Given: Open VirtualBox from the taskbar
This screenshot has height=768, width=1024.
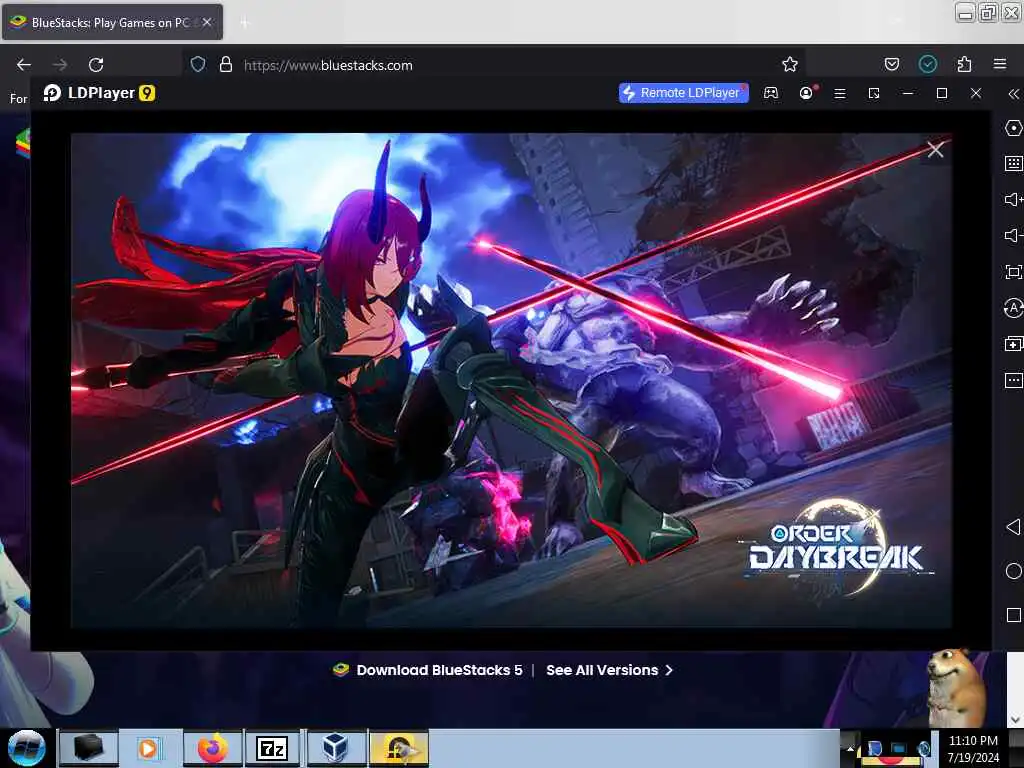Looking at the screenshot, I should point(336,748).
